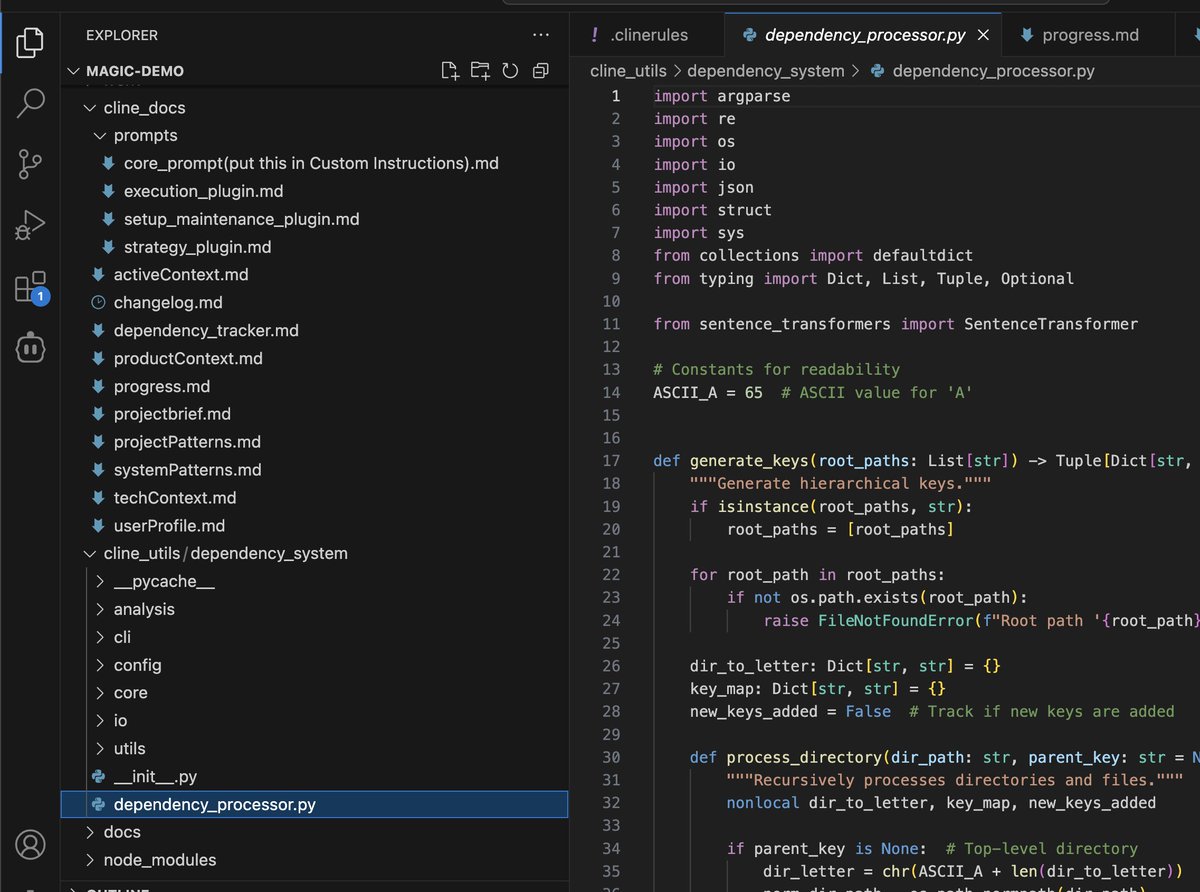Click Collapse Folders in Explorer icon
1200x892 pixels.
pos(540,71)
